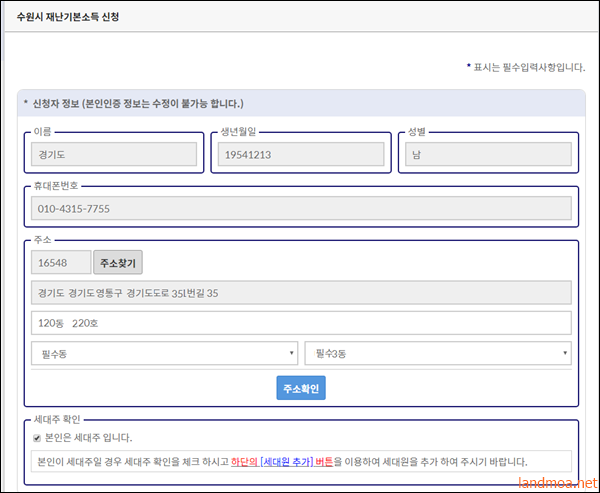
Task: Toggle the 본인은 세대주 입니다 checkbox
Action: coord(37,438)
